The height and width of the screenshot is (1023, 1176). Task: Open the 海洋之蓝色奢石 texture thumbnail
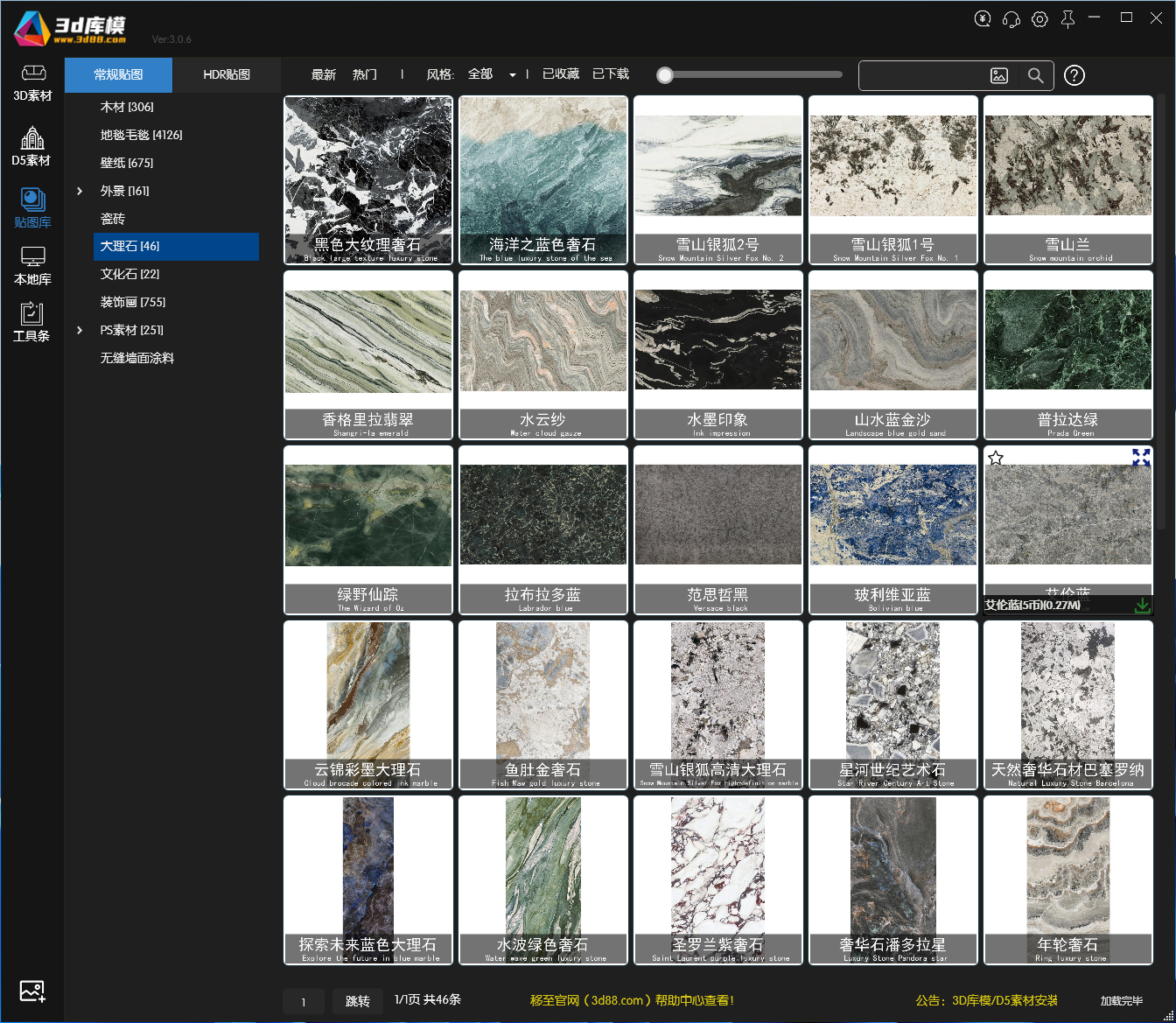click(x=543, y=180)
